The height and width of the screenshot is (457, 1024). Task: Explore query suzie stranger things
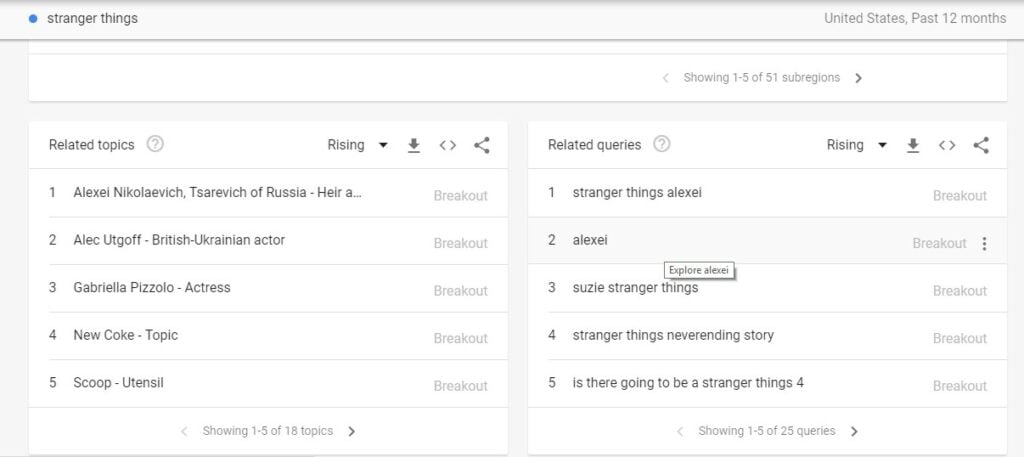pyautogui.click(x=635, y=287)
